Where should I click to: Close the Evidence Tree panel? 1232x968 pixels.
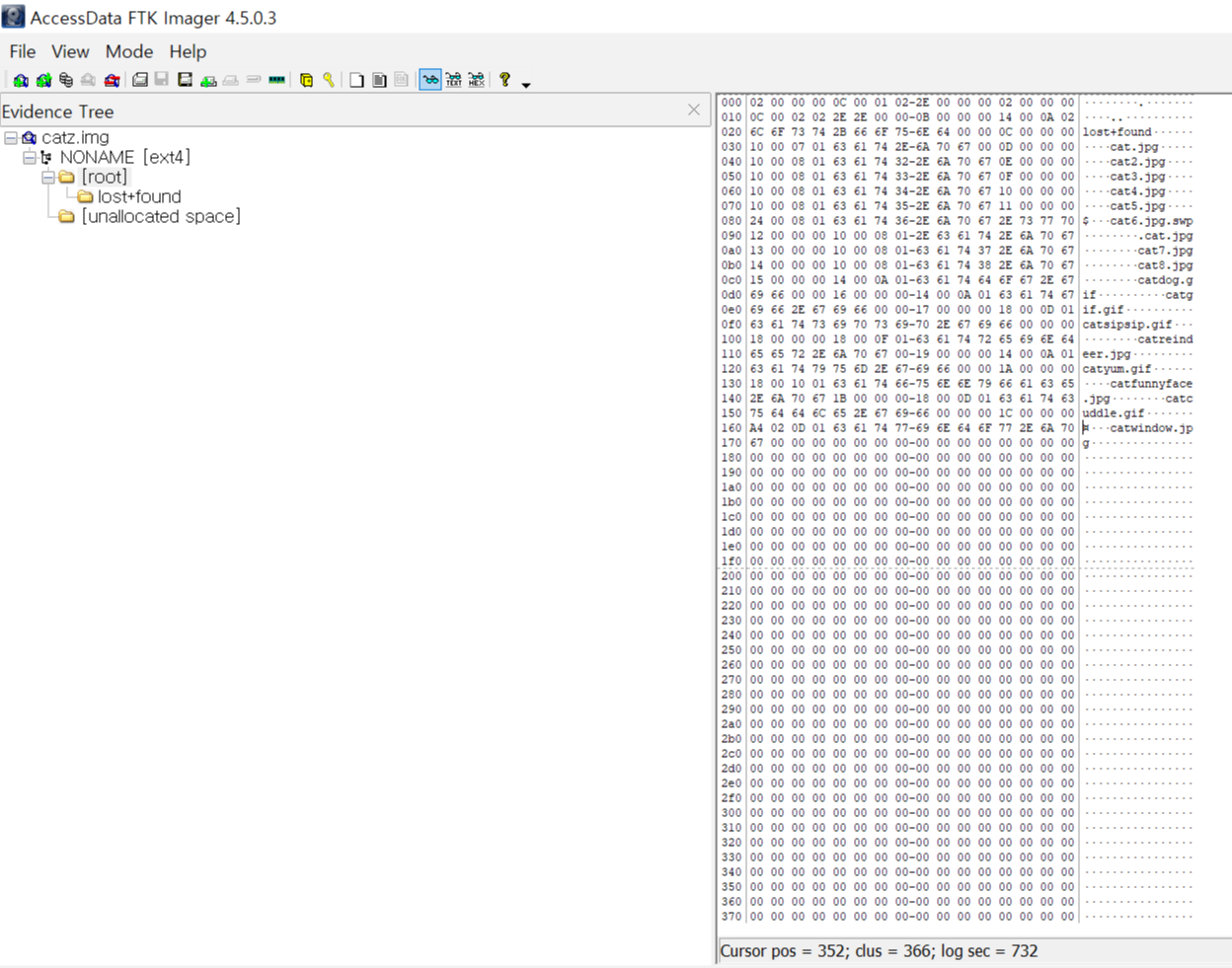point(694,110)
